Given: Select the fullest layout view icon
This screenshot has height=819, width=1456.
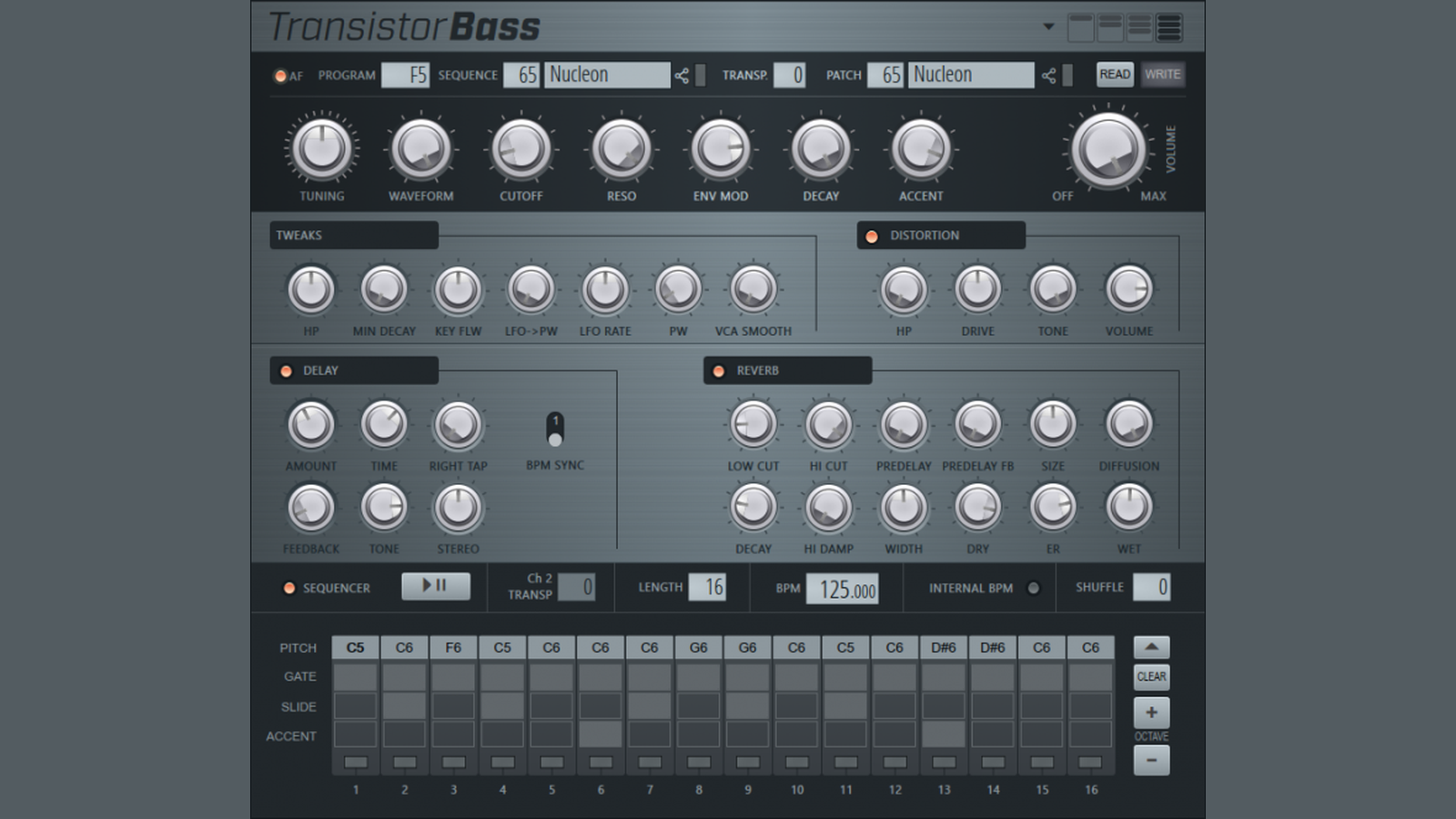Looking at the screenshot, I should 1169,27.
